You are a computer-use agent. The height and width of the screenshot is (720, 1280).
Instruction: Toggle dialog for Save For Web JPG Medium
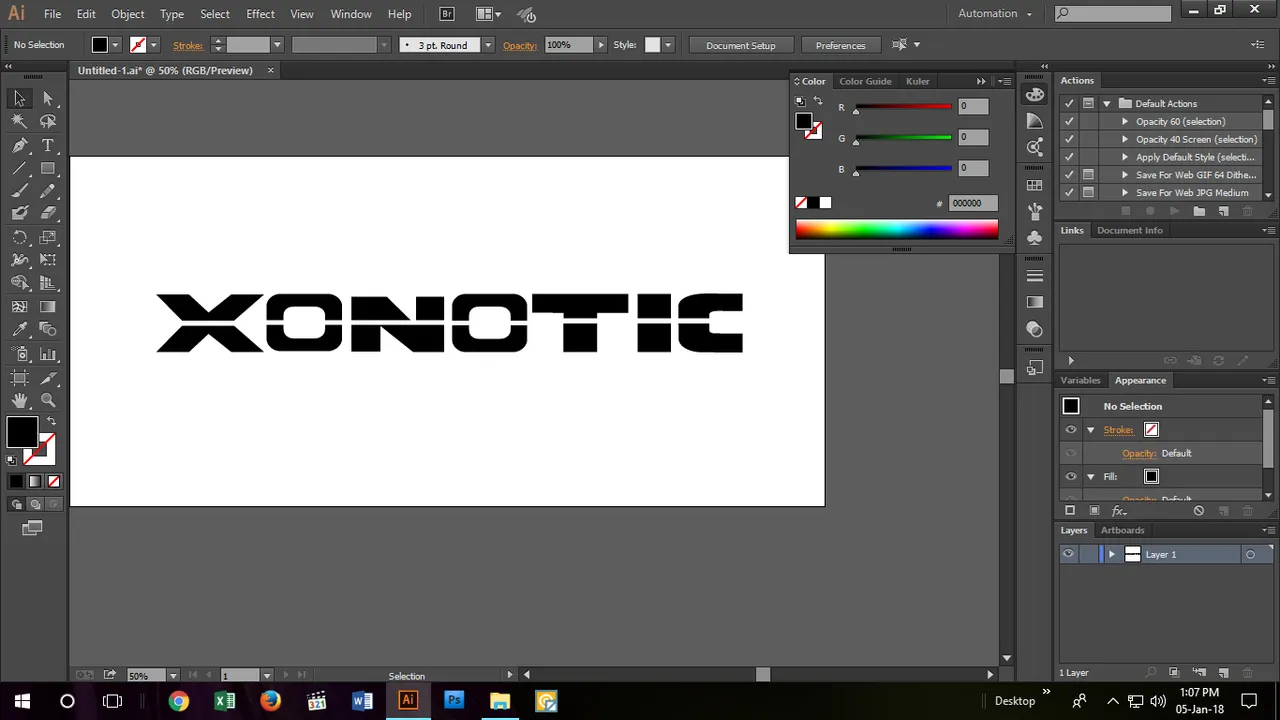click(x=1088, y=193)
